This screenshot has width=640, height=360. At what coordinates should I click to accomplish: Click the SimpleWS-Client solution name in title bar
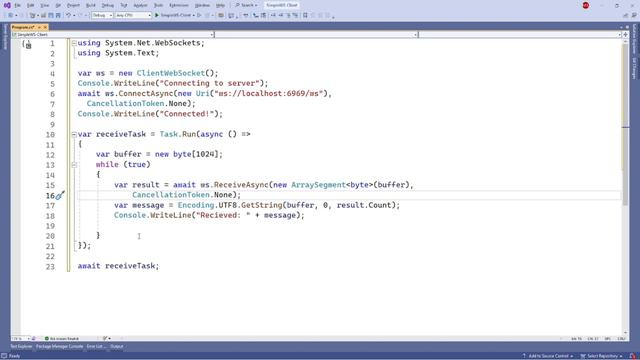(x=282, y=5)
